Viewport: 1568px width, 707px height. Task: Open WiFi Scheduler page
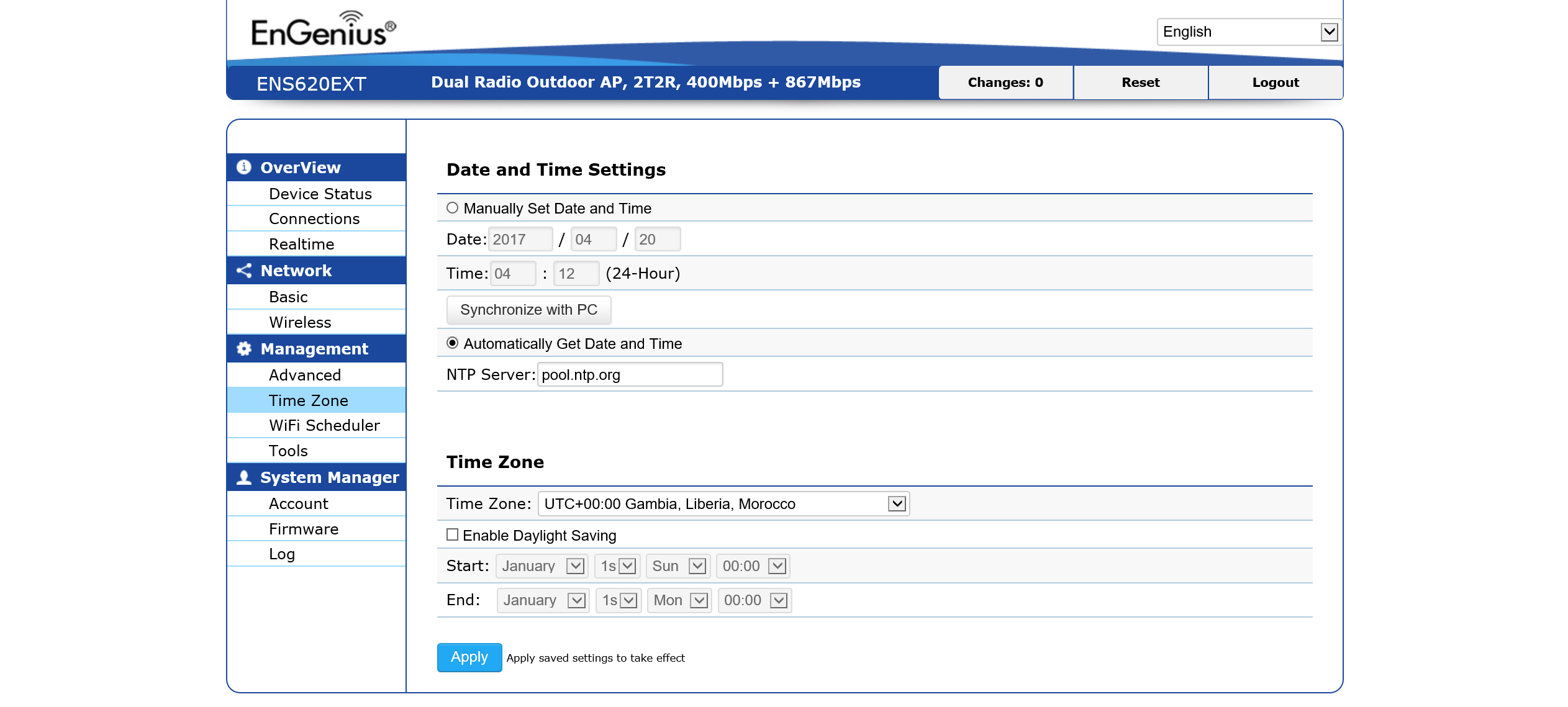317,425
